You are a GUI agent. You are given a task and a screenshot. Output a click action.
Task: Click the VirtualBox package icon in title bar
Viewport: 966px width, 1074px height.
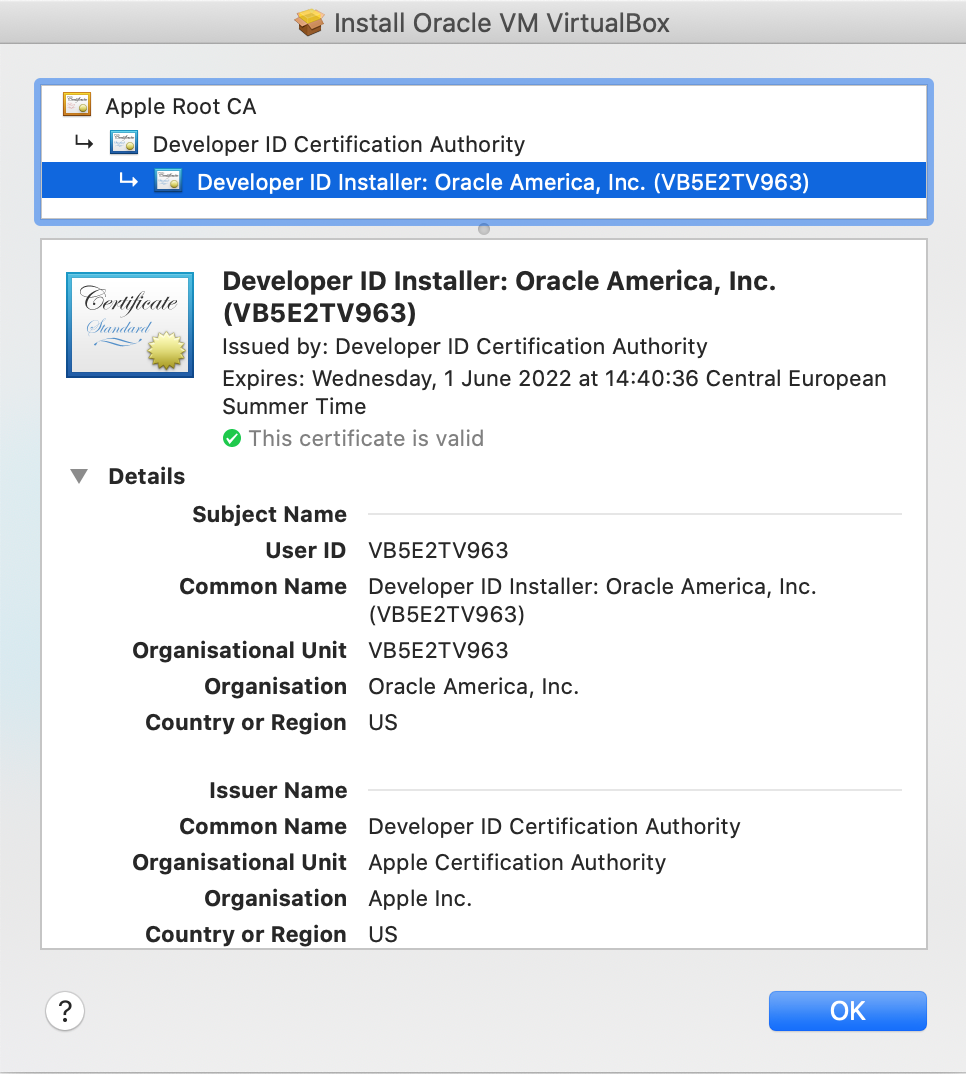310,23
